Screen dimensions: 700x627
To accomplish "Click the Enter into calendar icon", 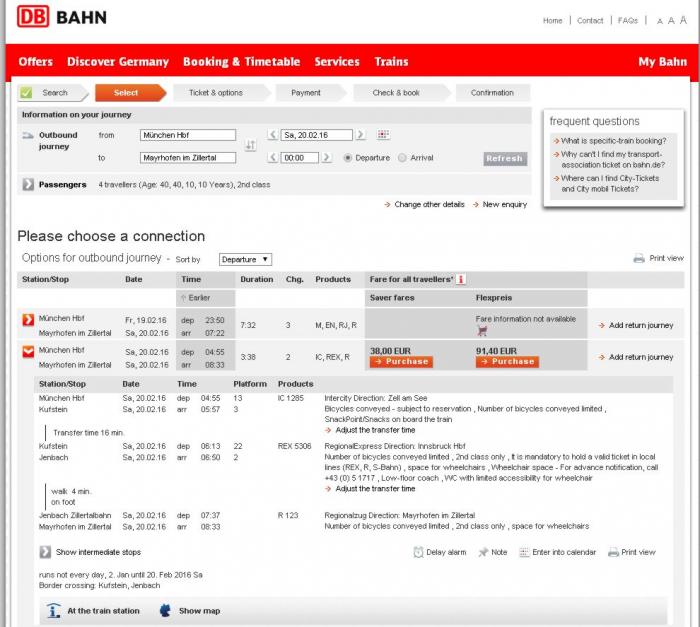I will tap(524, 552).
